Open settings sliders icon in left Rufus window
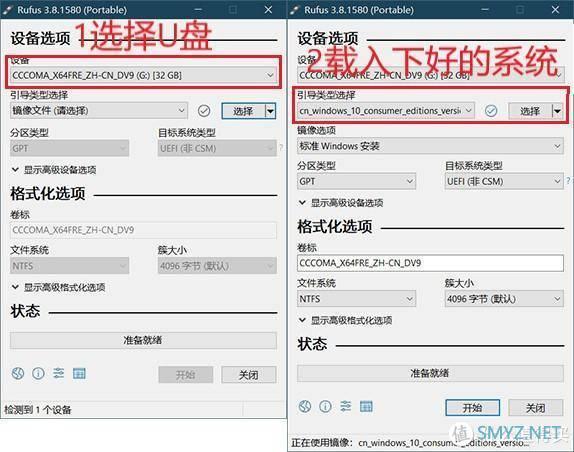The height and width of the screenshot is (452, 574). point(59,373)
